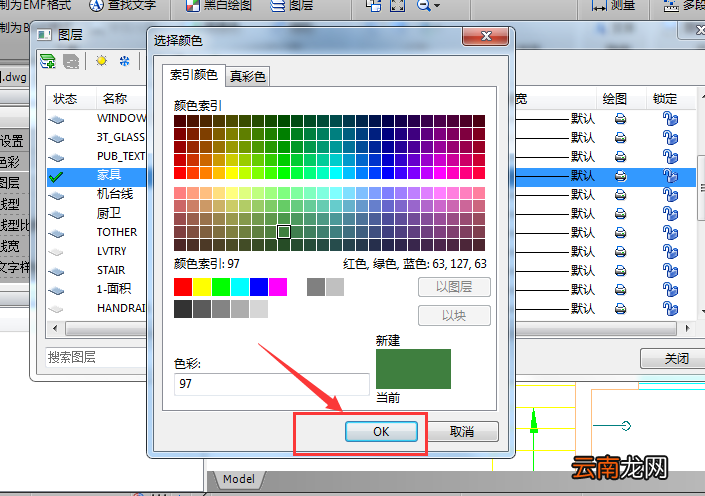Switch to the 真彩色 tab

point(247,76)
